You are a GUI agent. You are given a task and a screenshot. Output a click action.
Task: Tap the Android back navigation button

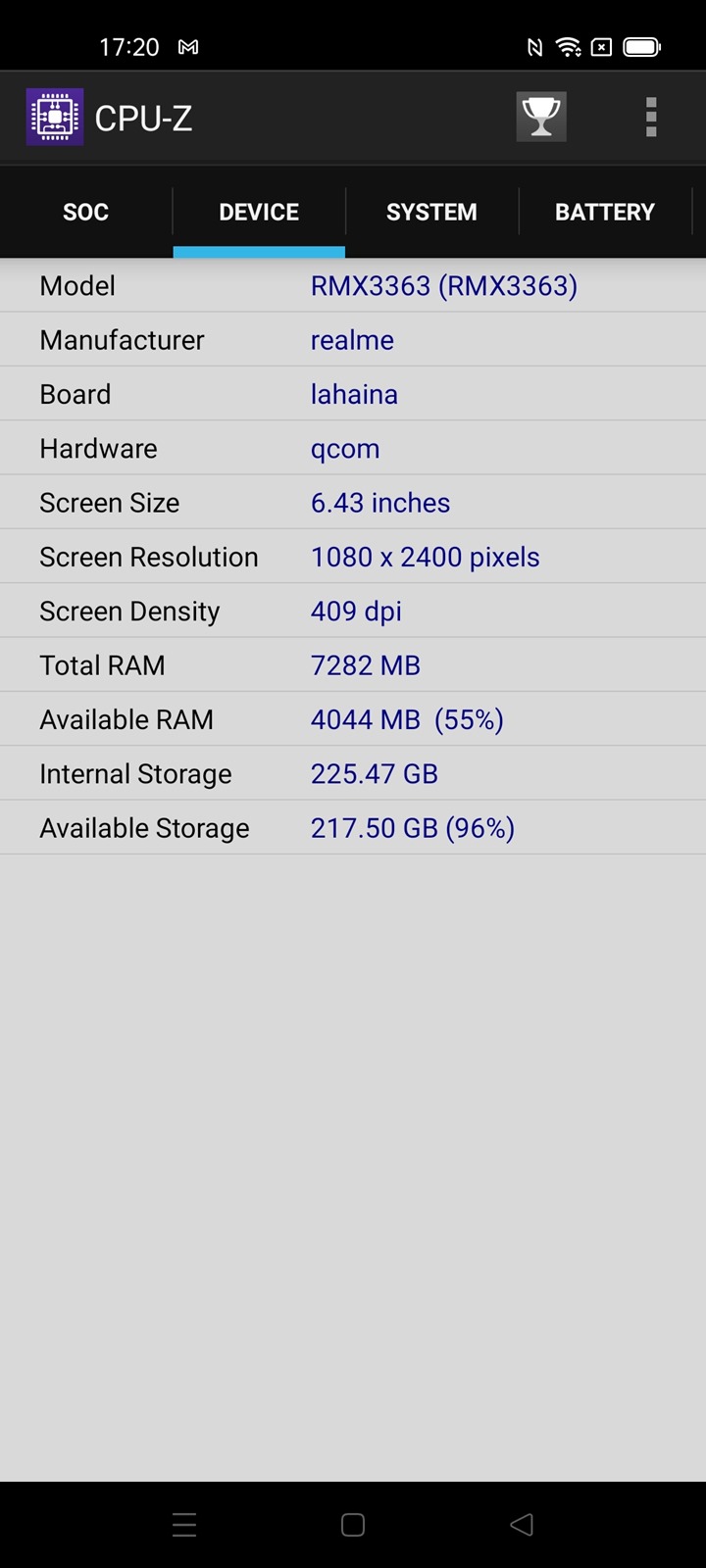(x=522, y=1524)
